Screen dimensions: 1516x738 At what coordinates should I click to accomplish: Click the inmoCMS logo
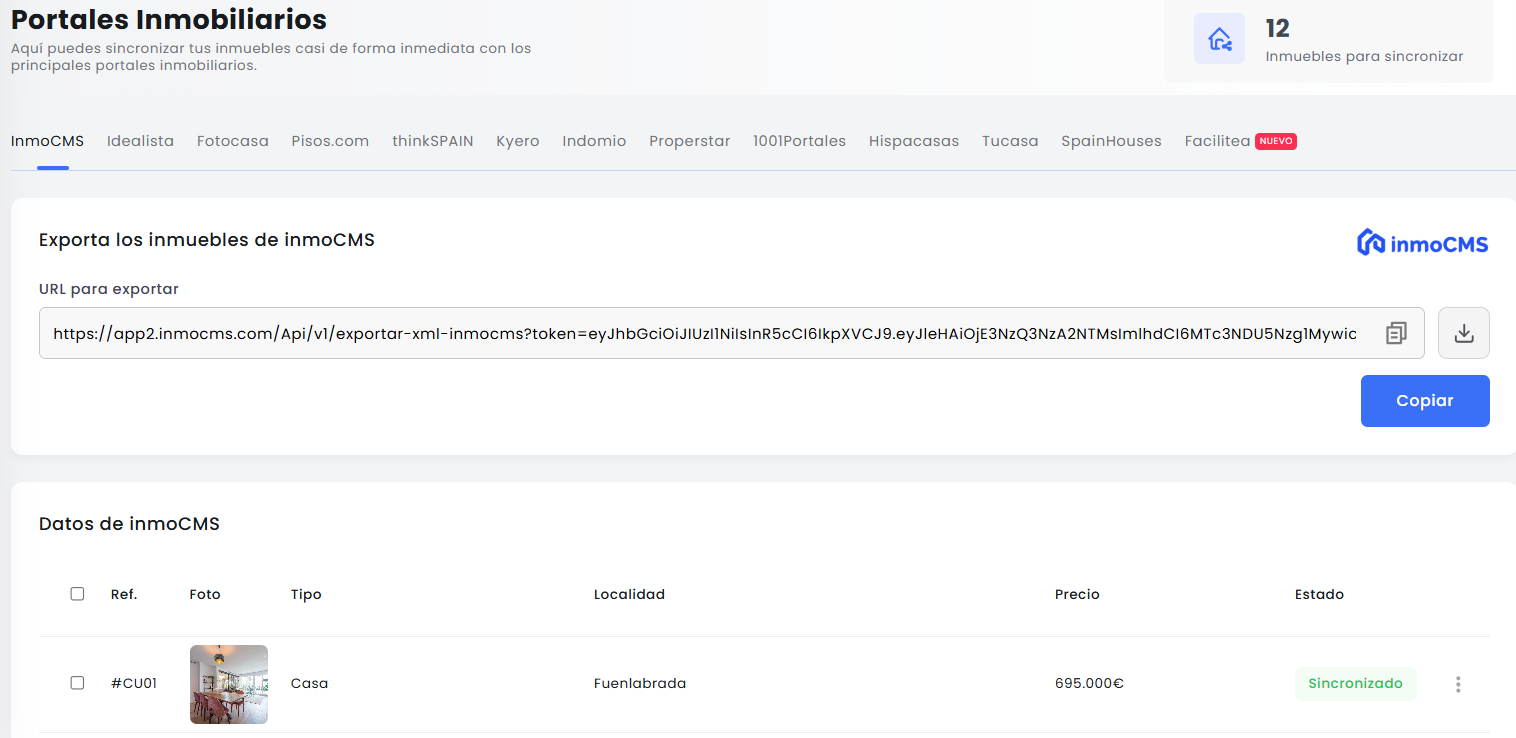[x=1422, y=242]
